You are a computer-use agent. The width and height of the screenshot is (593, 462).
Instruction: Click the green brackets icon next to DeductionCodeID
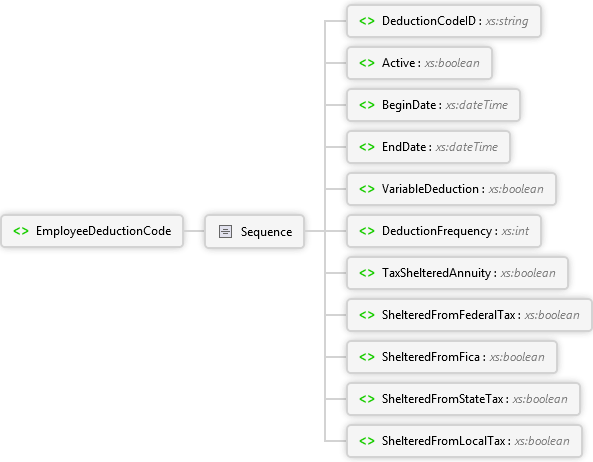pyautogui.click(x=367, y=21)
